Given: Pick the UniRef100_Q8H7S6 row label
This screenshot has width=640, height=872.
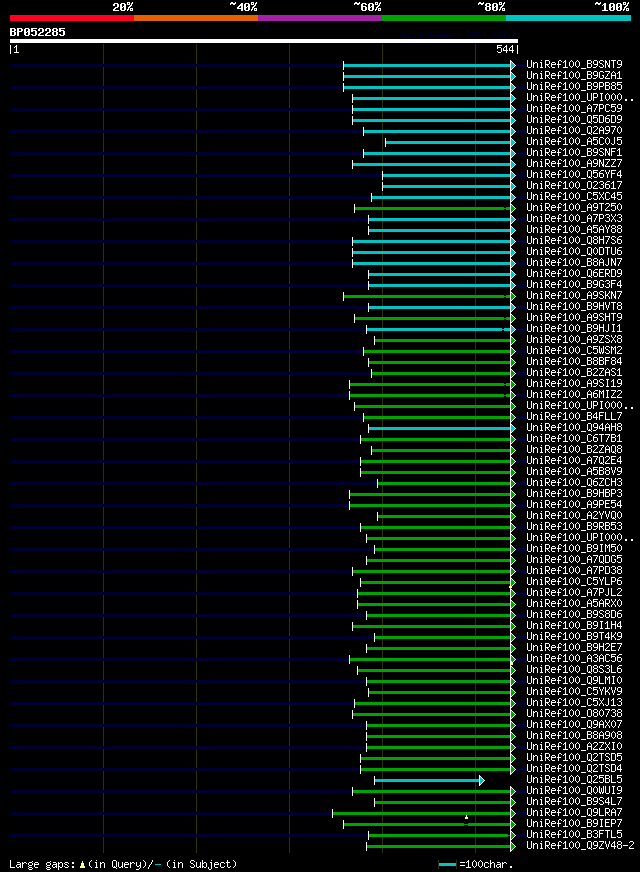Looking at the screenshot, I should [x=574, y=241].
